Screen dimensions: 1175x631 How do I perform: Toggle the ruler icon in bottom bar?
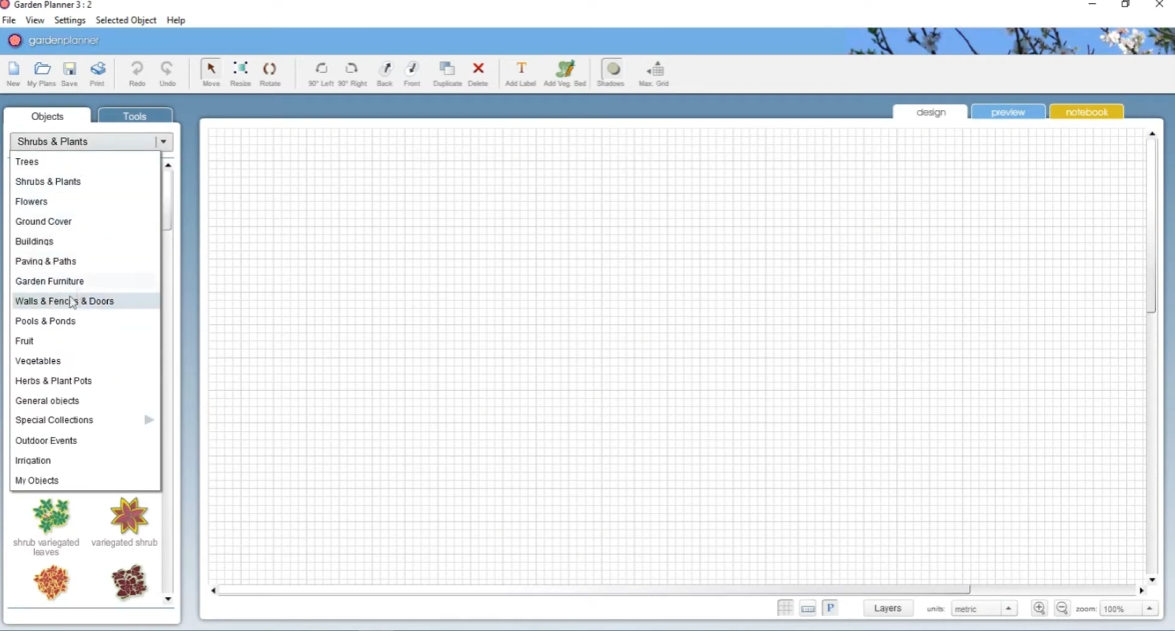click(x=808, y=609)
